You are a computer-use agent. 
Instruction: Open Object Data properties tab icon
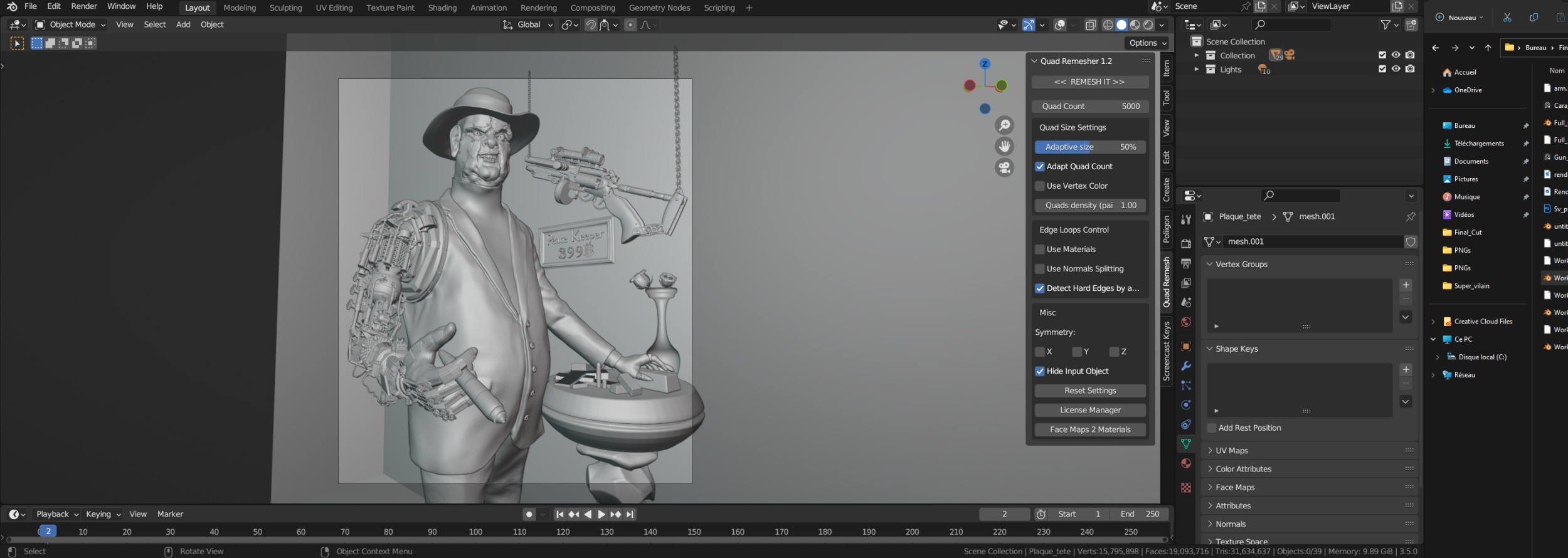point(1185,444)
